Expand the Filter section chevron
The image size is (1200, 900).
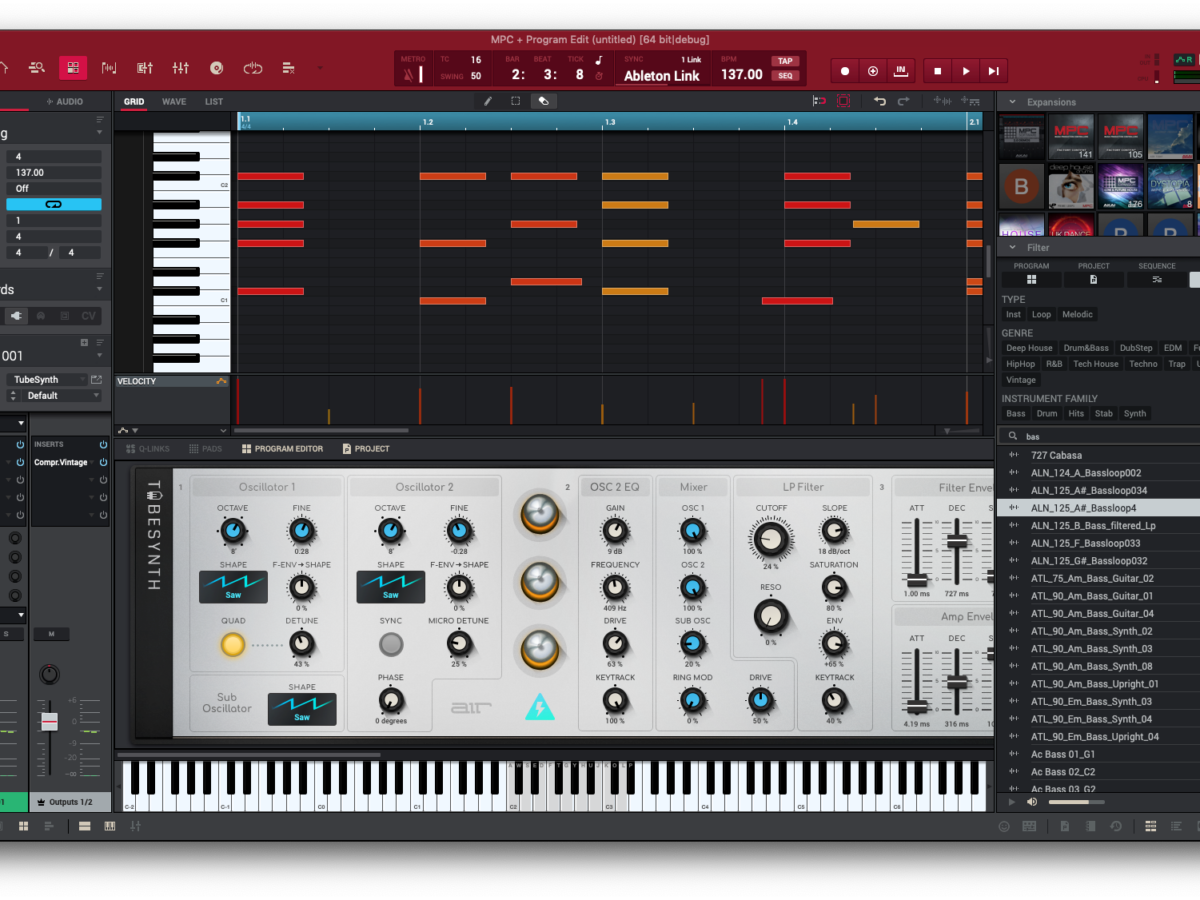[1012, 247]
